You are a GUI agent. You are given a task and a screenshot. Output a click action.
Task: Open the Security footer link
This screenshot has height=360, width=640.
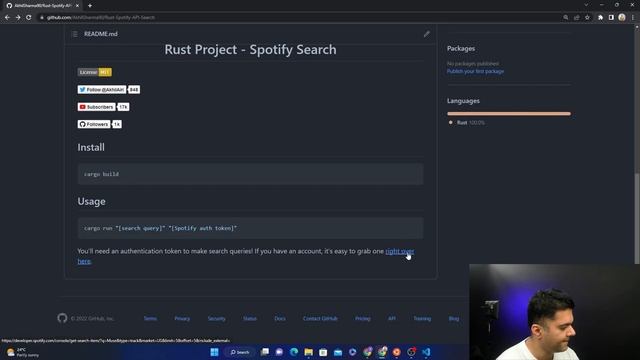pyautogui.click(x=216, y=318)
